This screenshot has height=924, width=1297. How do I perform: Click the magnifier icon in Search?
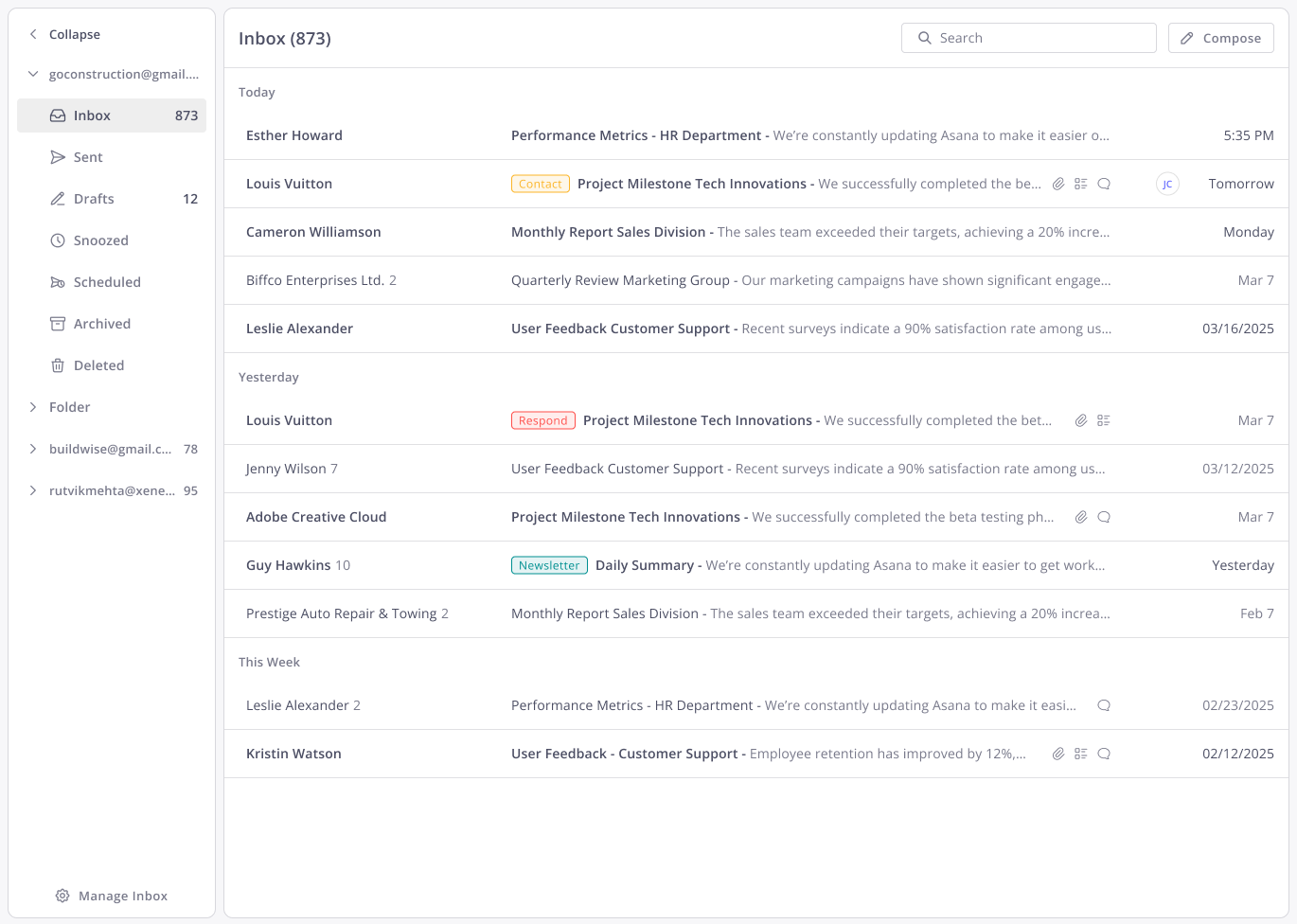[x=924, y=38]
